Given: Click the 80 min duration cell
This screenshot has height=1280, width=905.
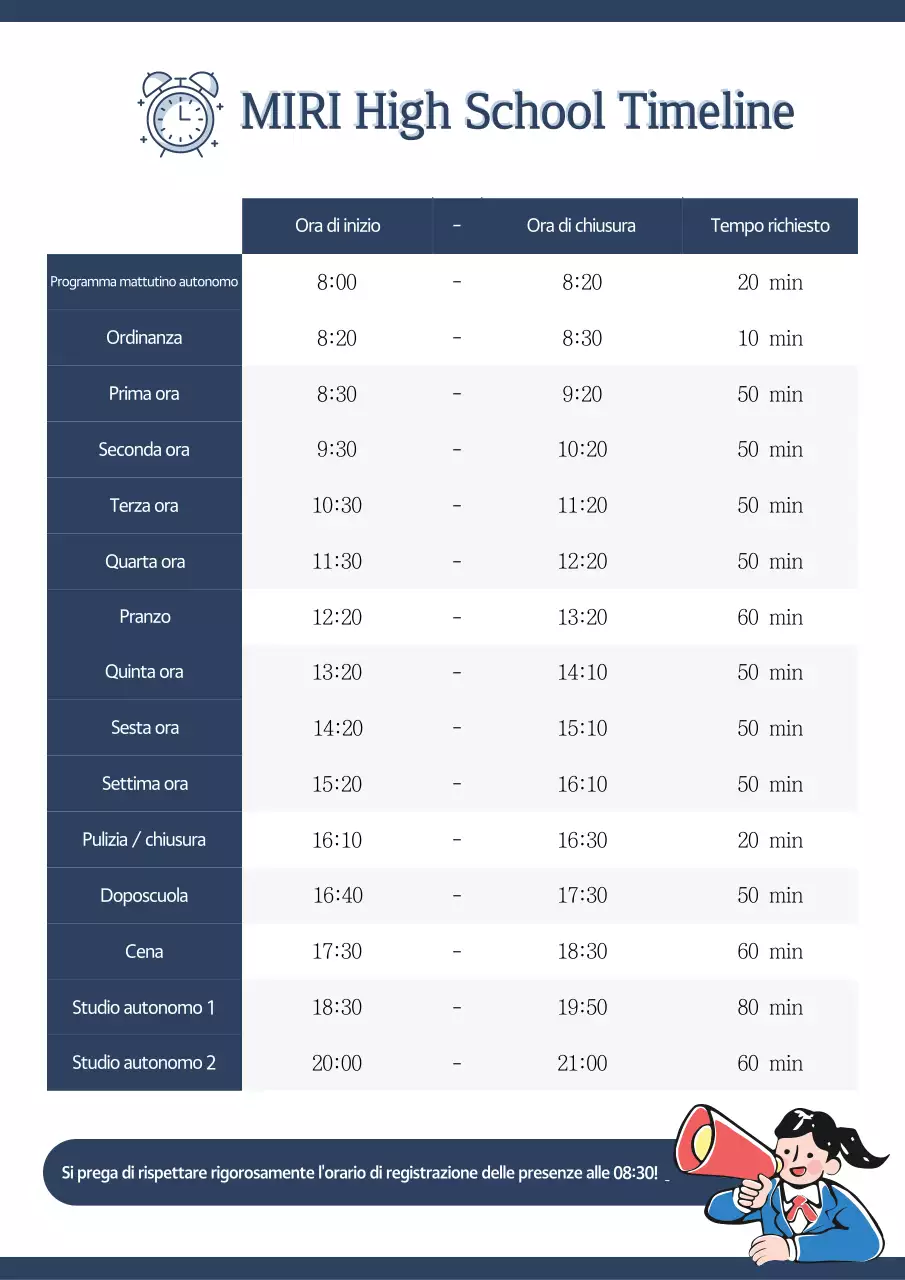Looking at the screenshot, I should (770, 1008).
